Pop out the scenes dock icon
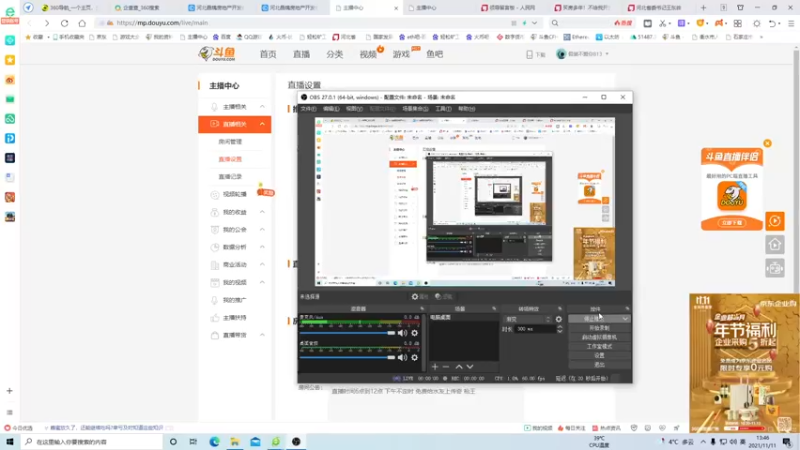Image resolution: width=800 pixels, height=450 pixels. pyautogui.click(x=494, y=309)
